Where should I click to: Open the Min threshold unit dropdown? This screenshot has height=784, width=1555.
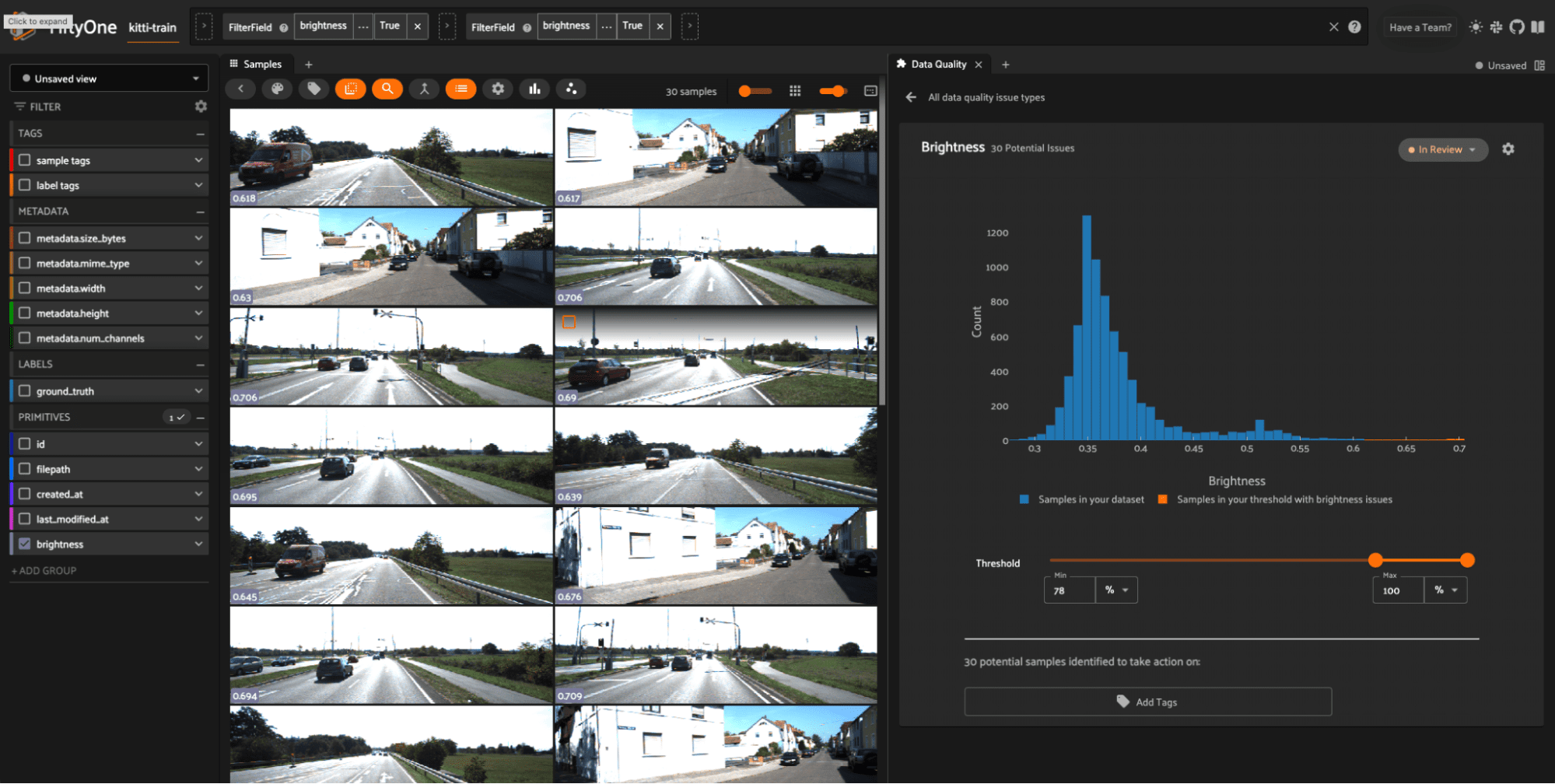(x=1116, y=590)
